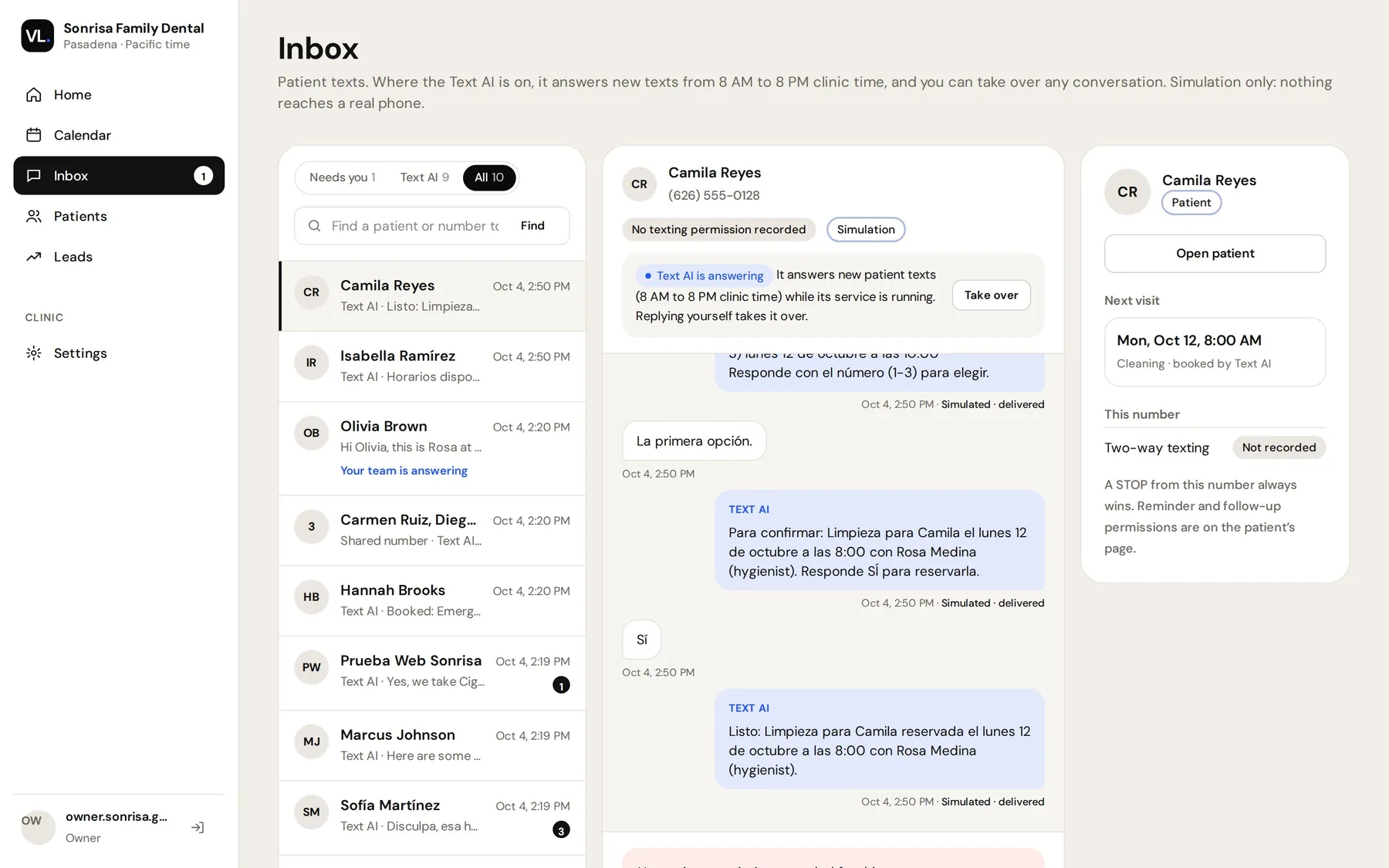Click the Mon, Oct 12 next visit card
The height and width of the screenshot is (868, 1389).
click(x=1215, y=352)
